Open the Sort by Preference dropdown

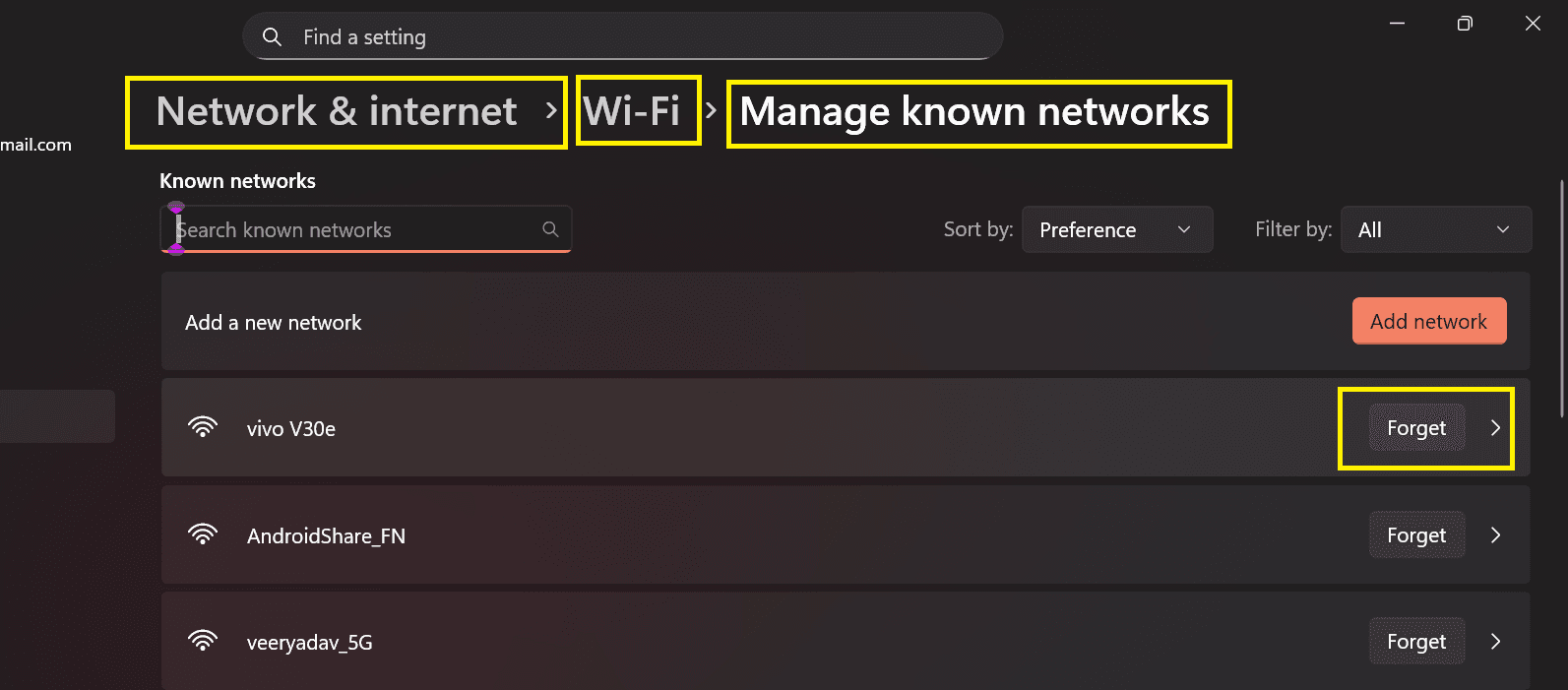tap(1117, 229)
